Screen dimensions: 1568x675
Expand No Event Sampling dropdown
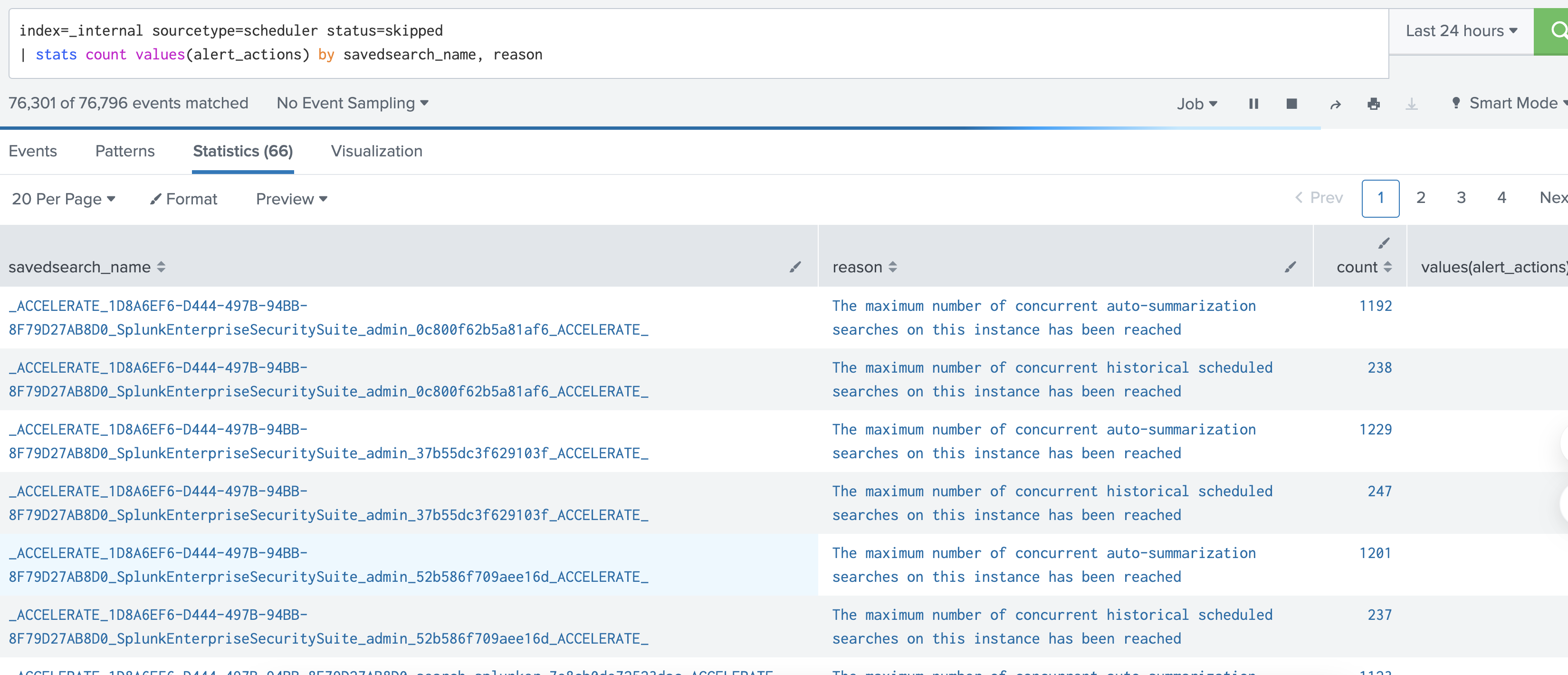(x=353, y=103)
